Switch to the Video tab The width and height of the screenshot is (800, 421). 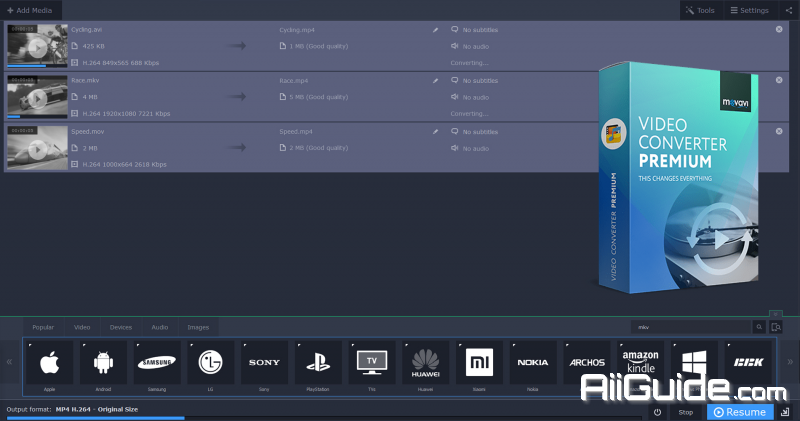tap(82, 327)
